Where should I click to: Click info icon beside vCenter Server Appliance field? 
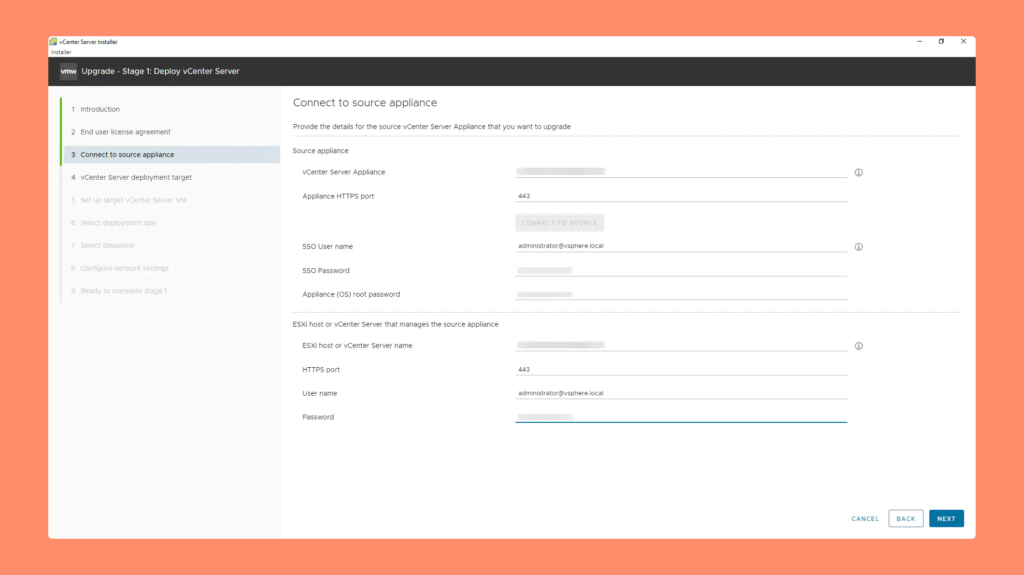point(858,172)
